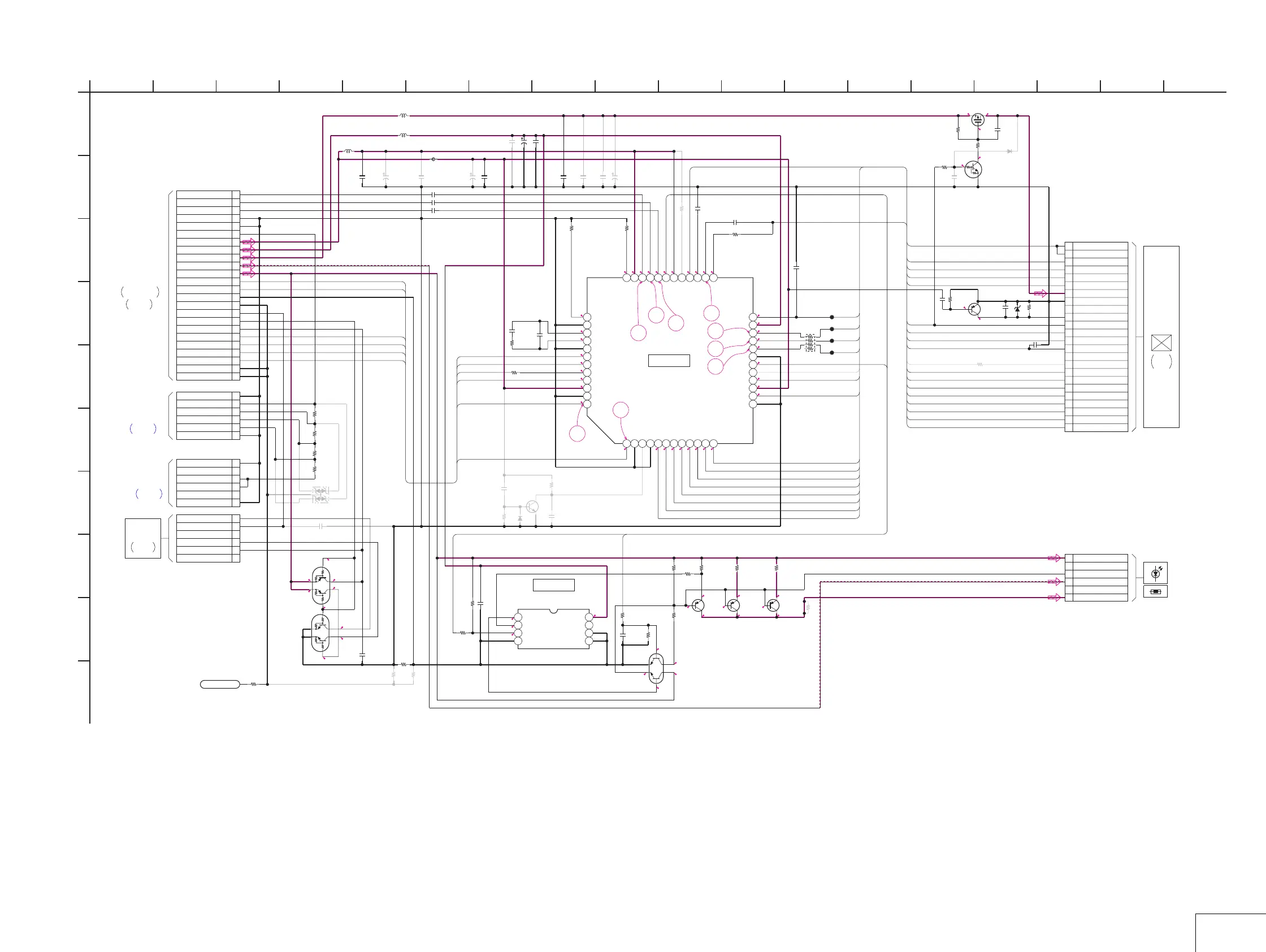This screenshot has width=1266, height=952.
Task: Click the square box left of bottom-left connector
Action: click(142, 538)
